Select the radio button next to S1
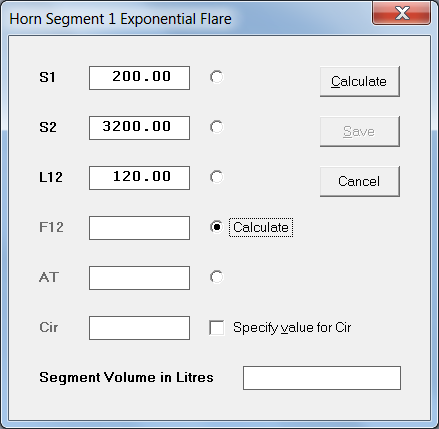This screenshot has width=439, height=429. 217,77
